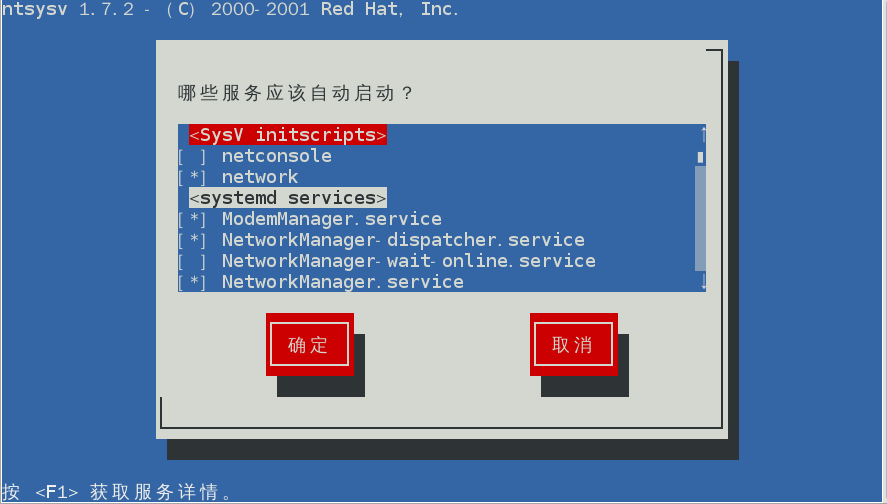
Task: Select the NetworkManager.service label
Action: 343,282
